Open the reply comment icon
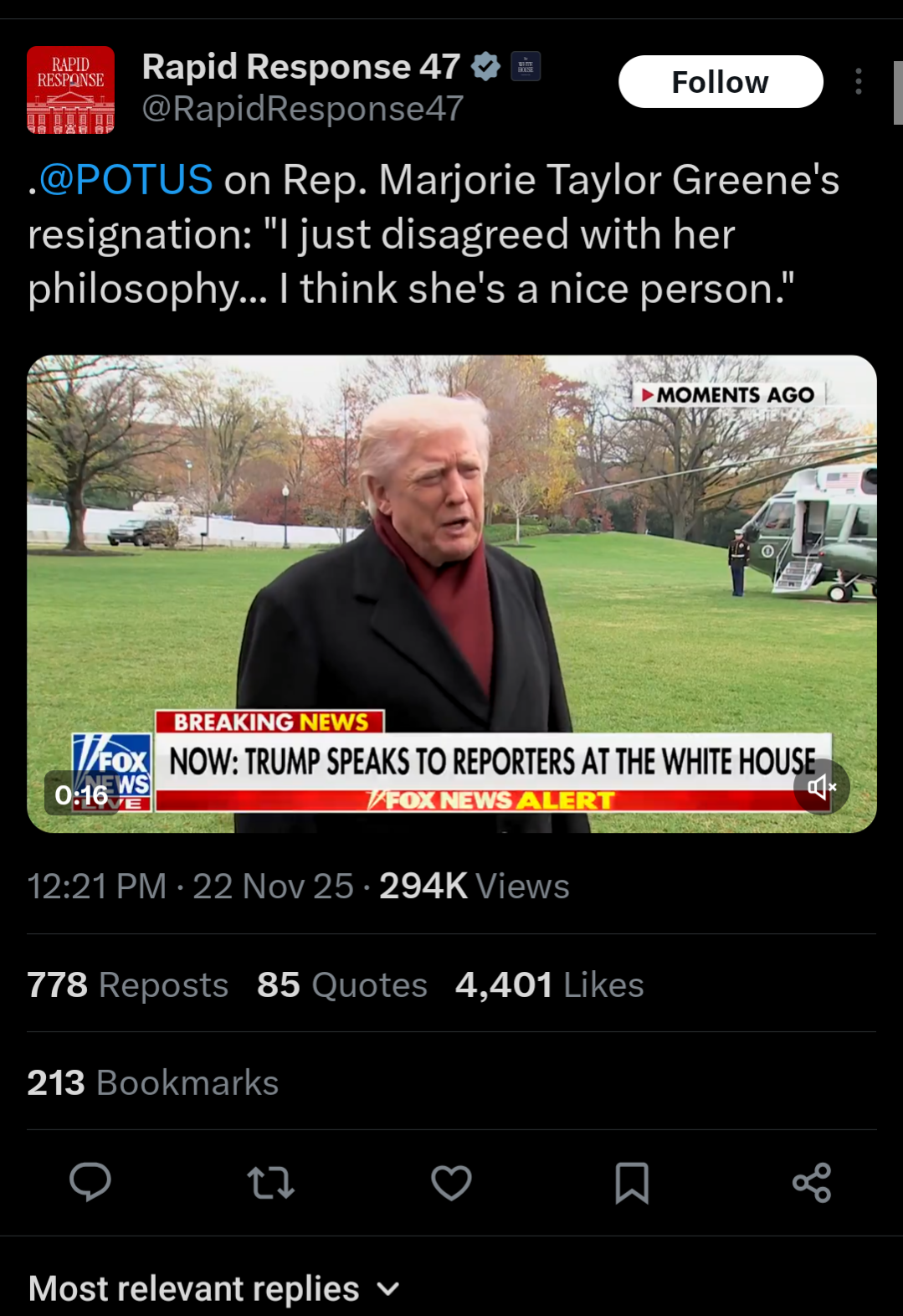The image size is (903, 1316). (90, 1182)
